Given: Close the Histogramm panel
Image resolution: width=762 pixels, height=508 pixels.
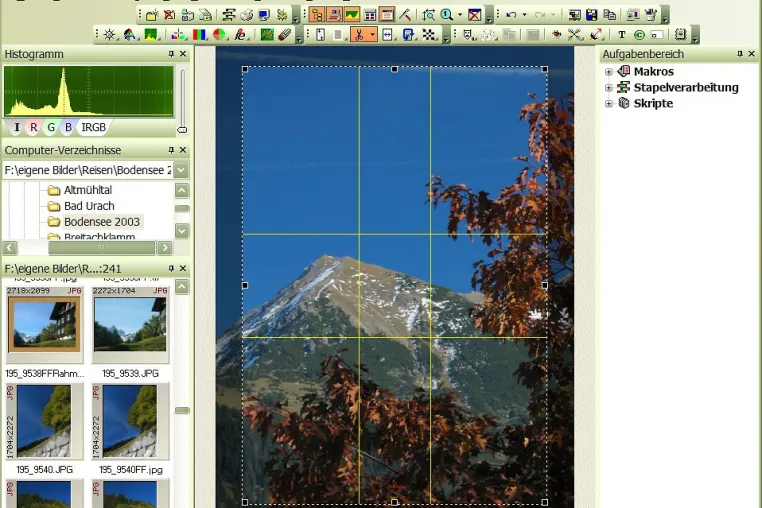Looking at the screenshot, I should click(183, 54).
